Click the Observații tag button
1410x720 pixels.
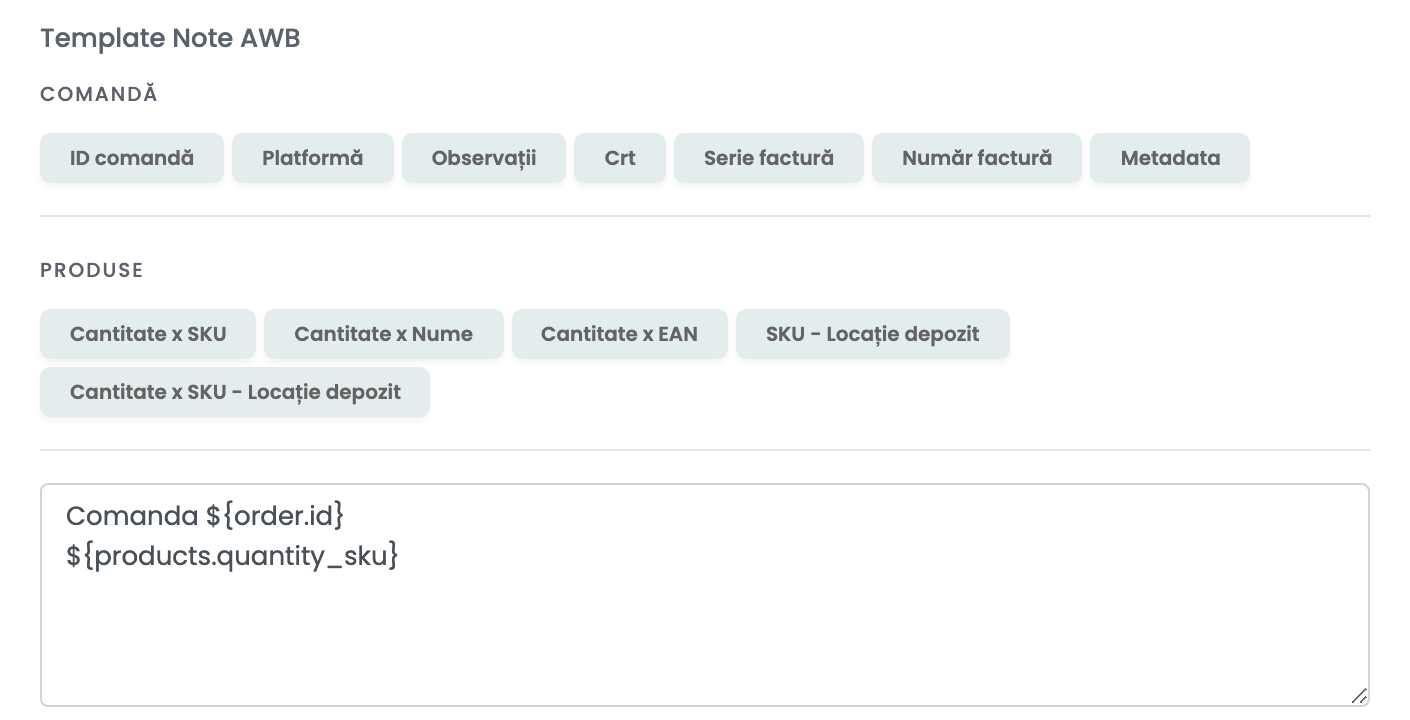click(484, 158)
